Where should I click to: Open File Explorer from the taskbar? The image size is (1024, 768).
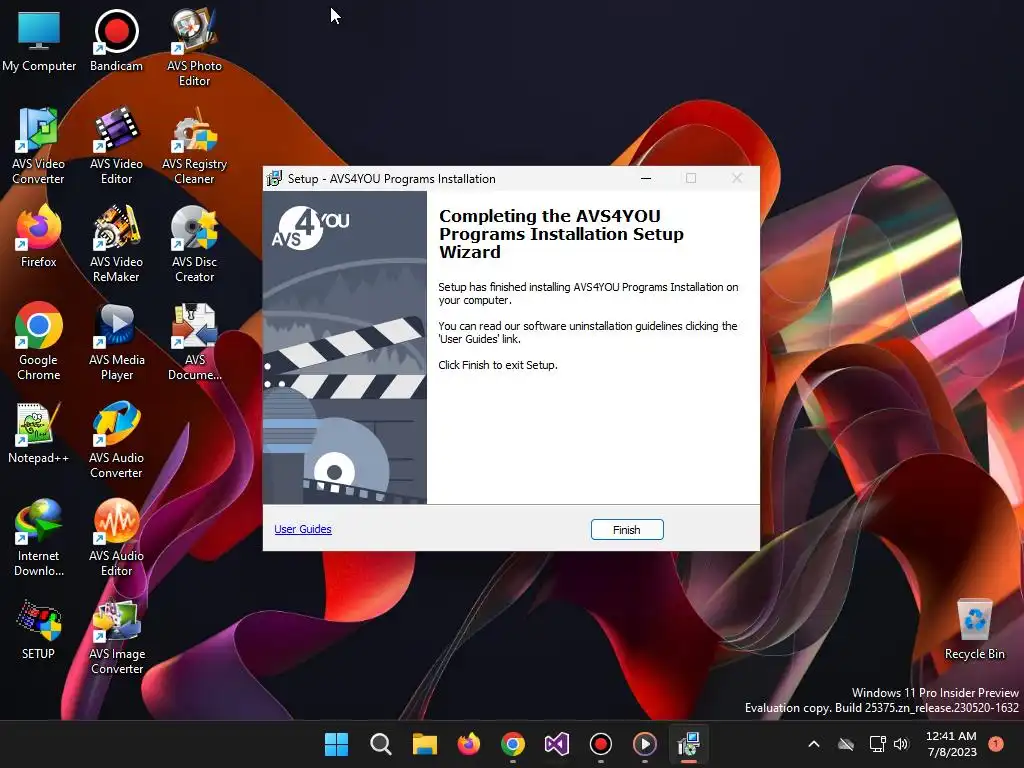pyautogui.click(x=424, y=744)
